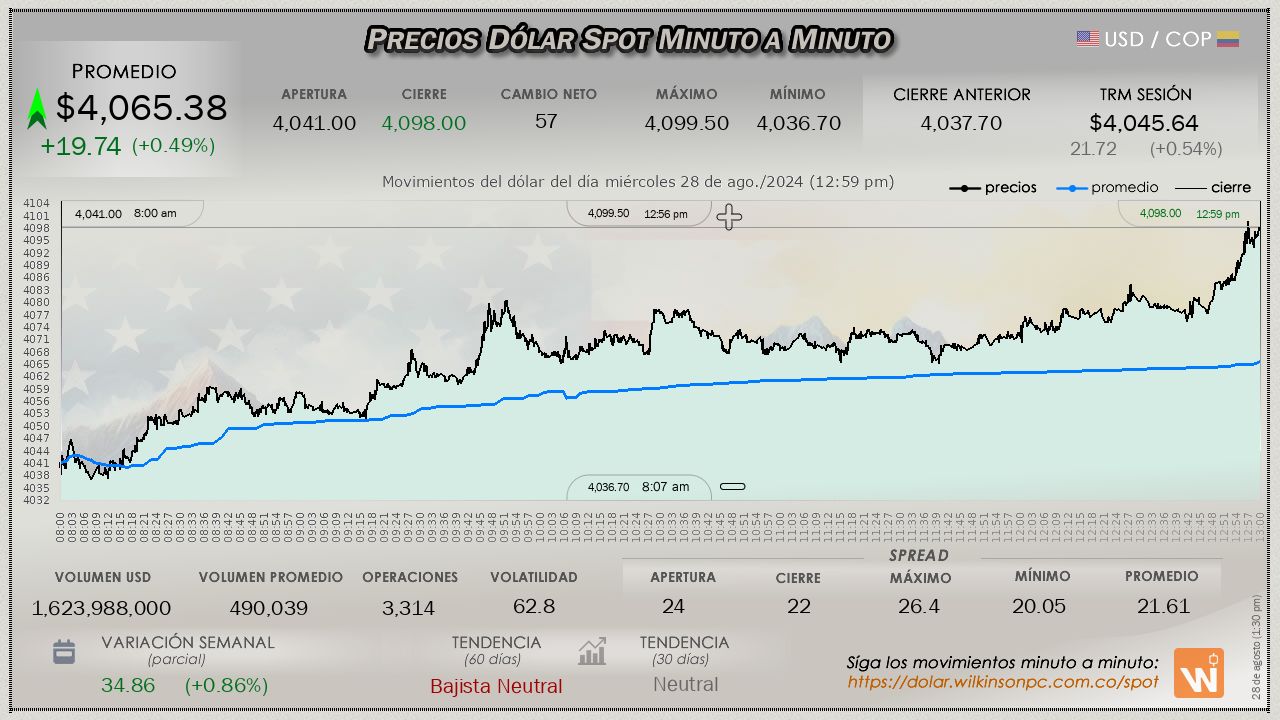Click the blue promedio line on the chart

[800, 380]
